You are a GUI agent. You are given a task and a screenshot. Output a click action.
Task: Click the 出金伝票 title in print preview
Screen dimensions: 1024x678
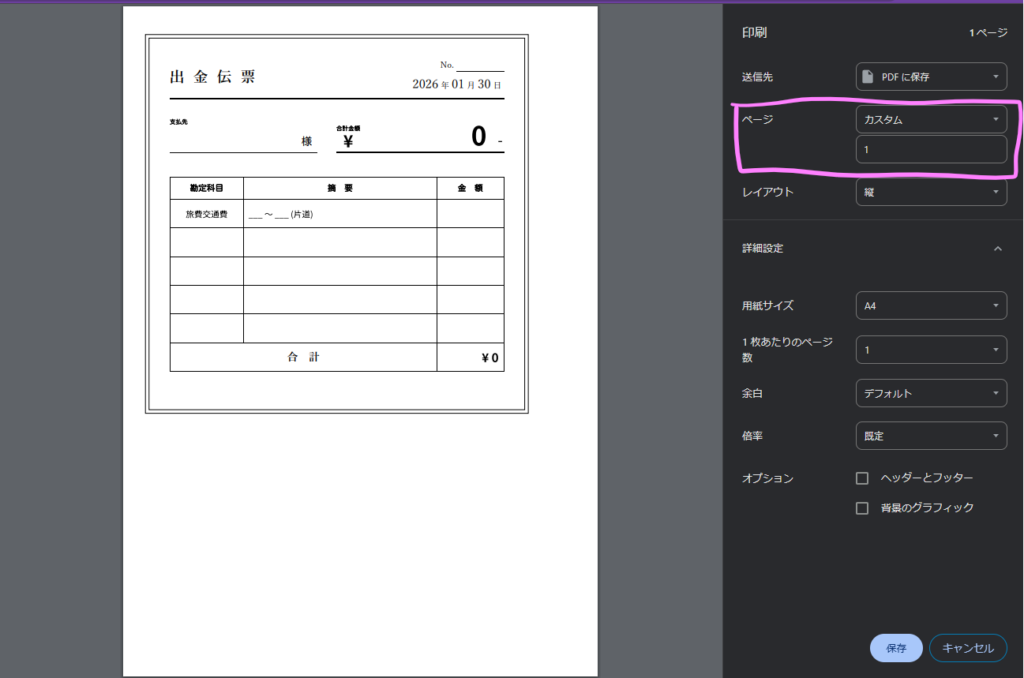pyautogui.click(x=213, y=77)
